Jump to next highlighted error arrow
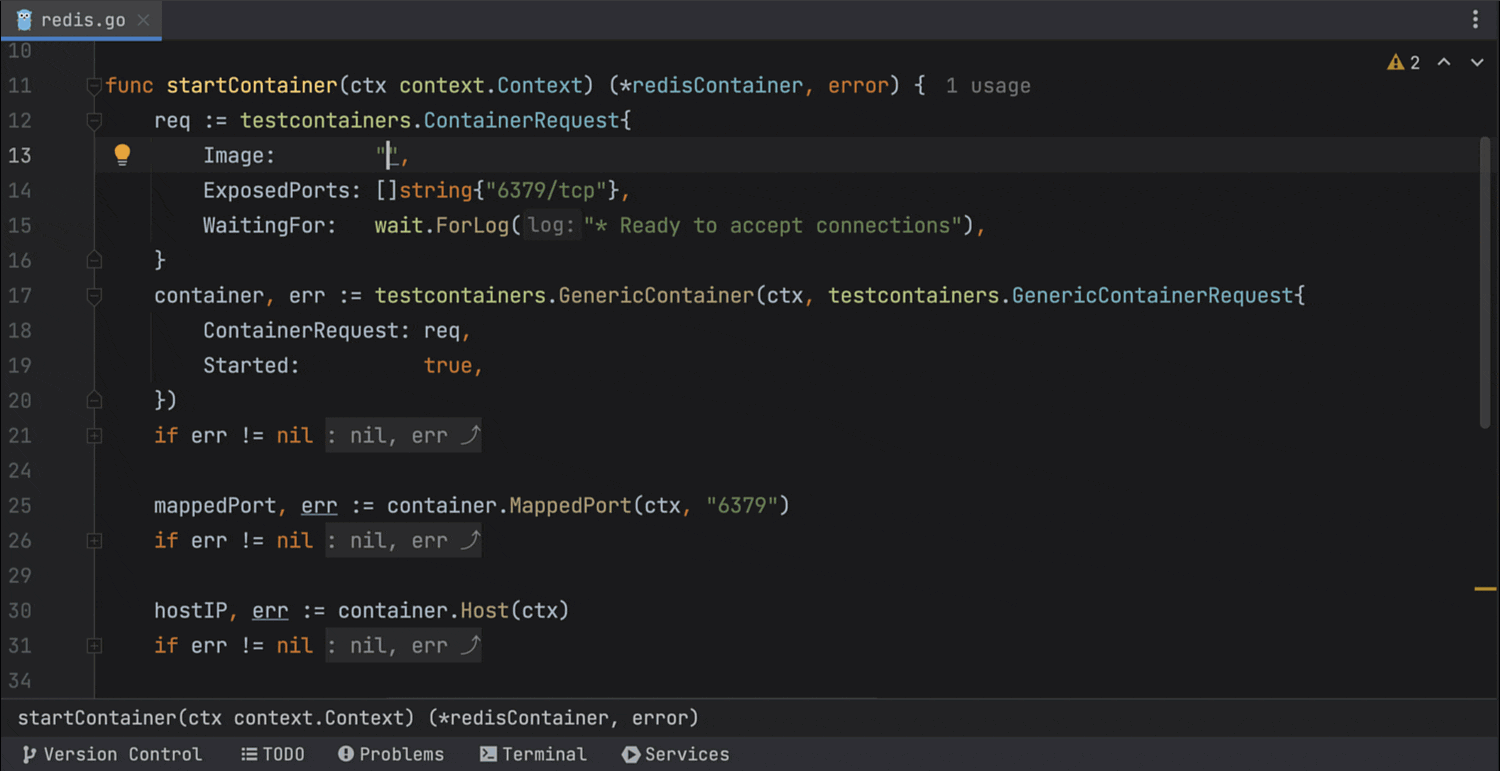Image resolution: width=1500 pixels, height=771 pixels. pyautogui.click(x=1477, y=63)
